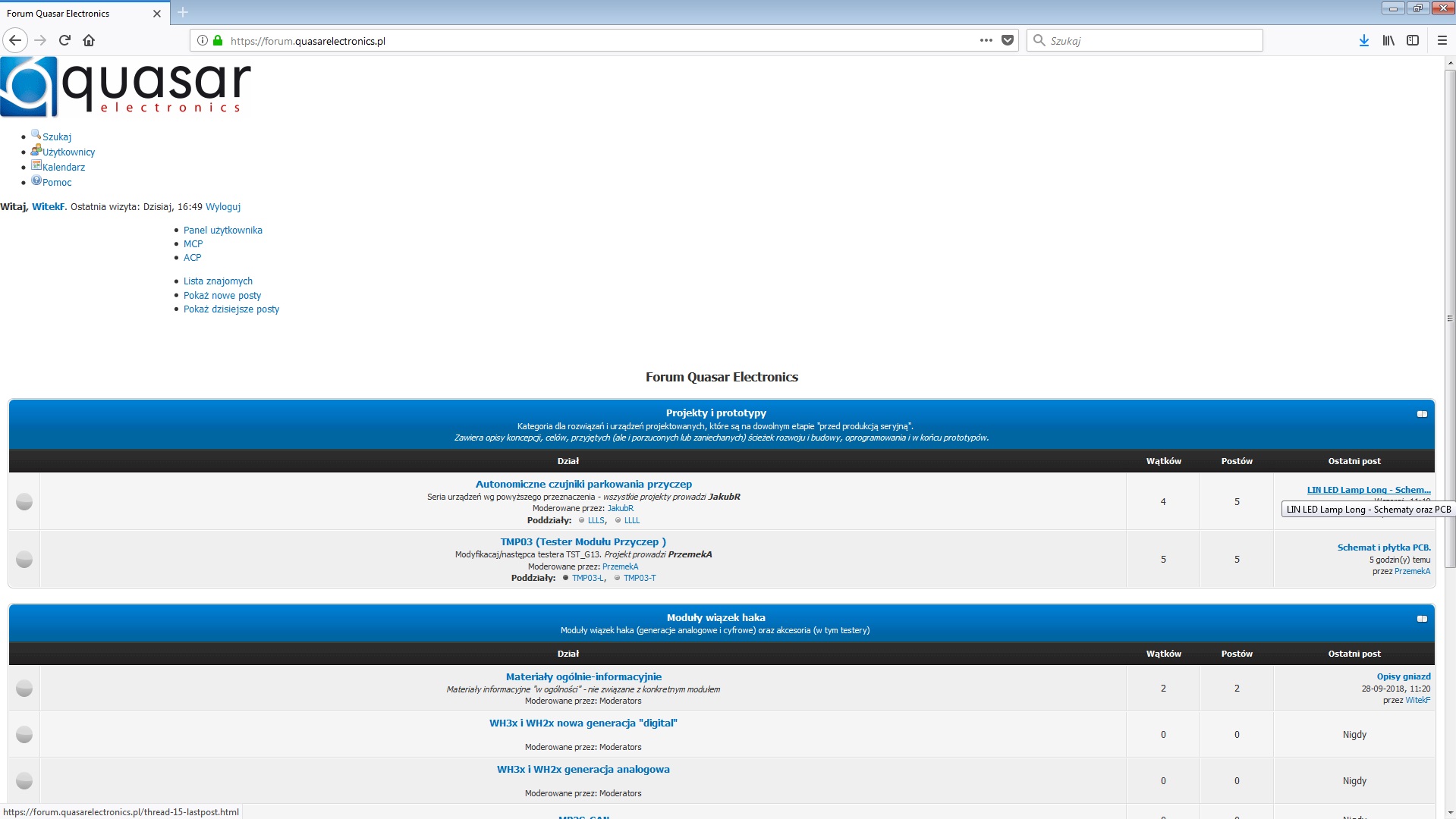Show site security info padlock

click(218, 40)
